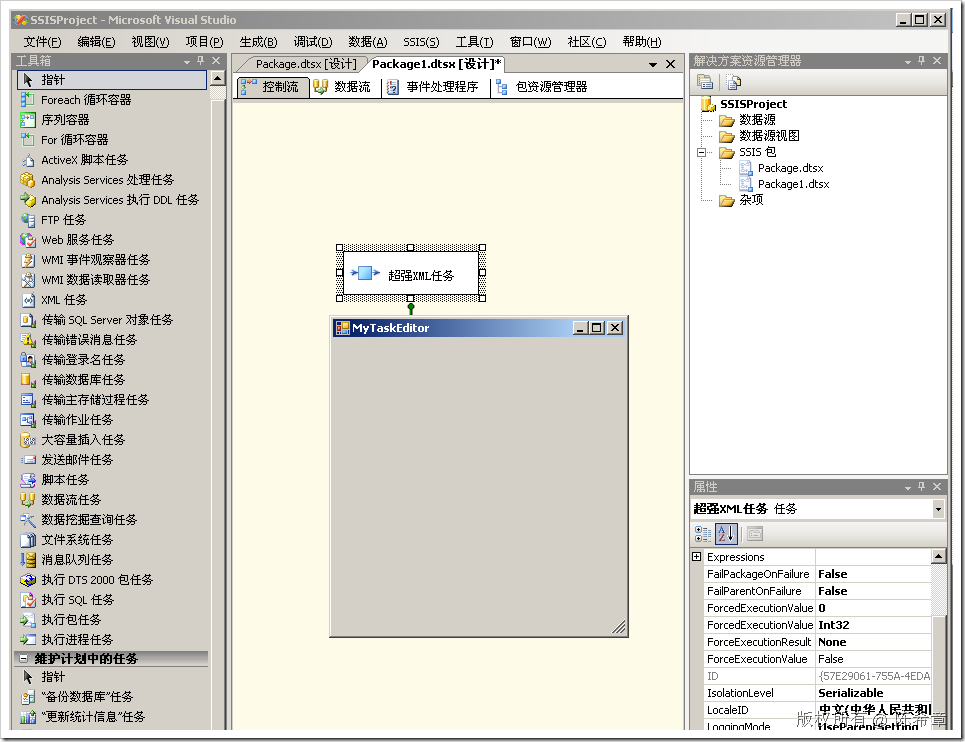
Task: Pick the ActiveX 脚本任务 icon
Action: 28,160
